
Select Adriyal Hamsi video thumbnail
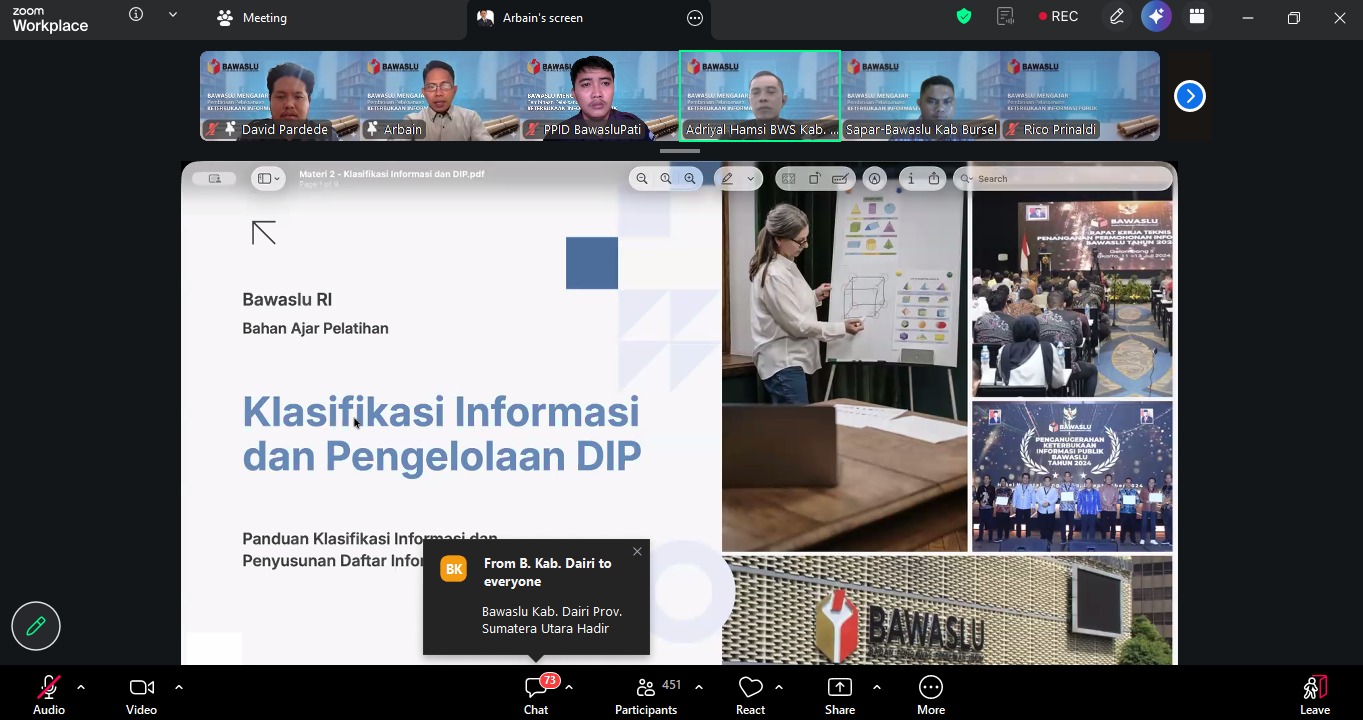tap(760, 95)
